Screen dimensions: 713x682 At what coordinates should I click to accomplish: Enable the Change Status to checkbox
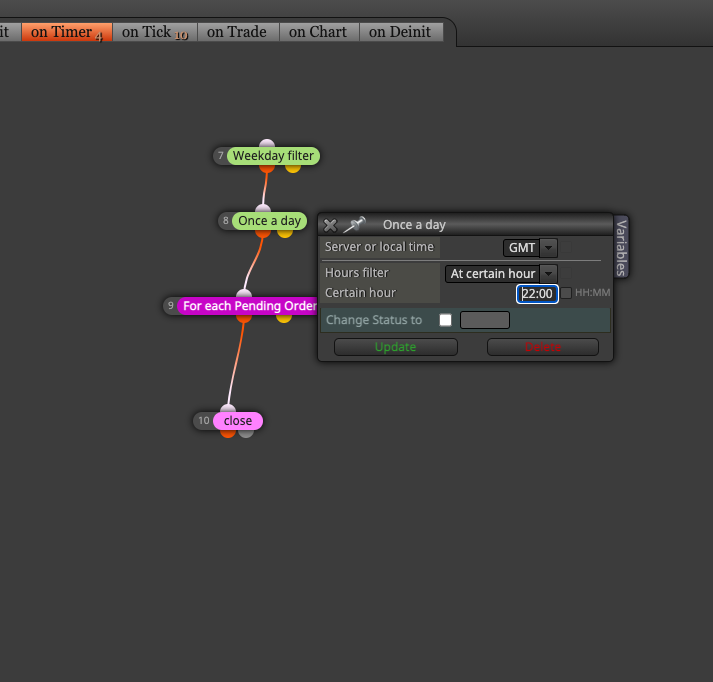tap(446, 320)
